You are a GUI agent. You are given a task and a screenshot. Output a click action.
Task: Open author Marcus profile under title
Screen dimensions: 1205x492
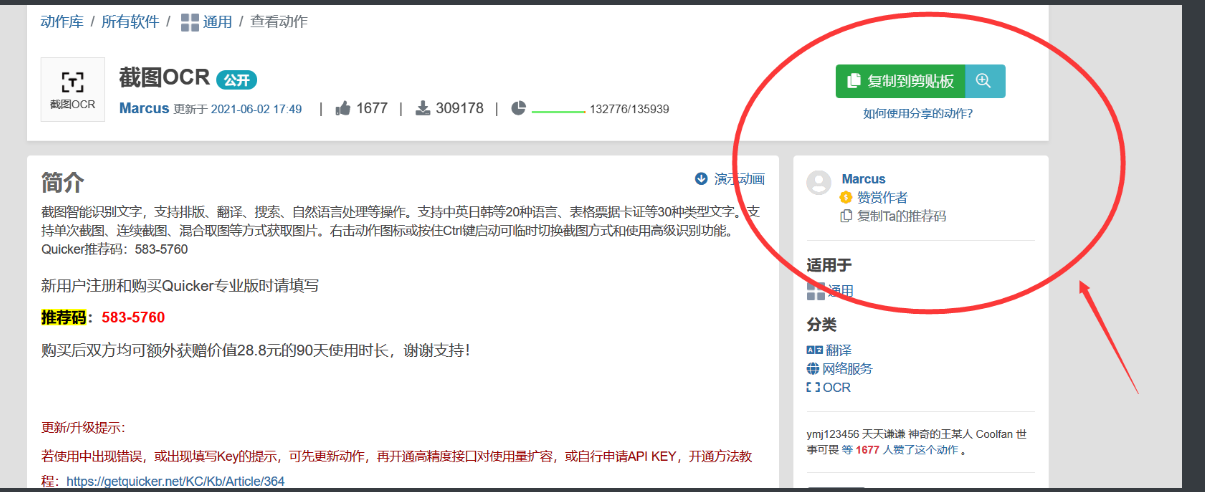coord(144,108)
